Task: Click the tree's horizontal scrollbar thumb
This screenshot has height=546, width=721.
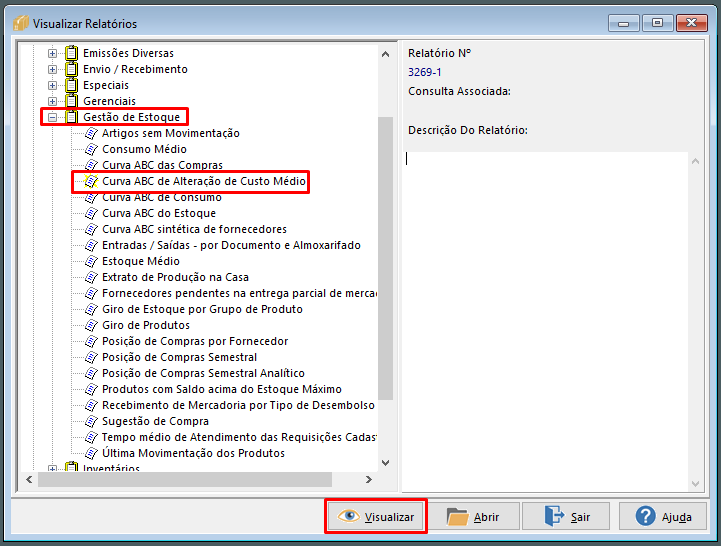Action: [x=185, y=480]
